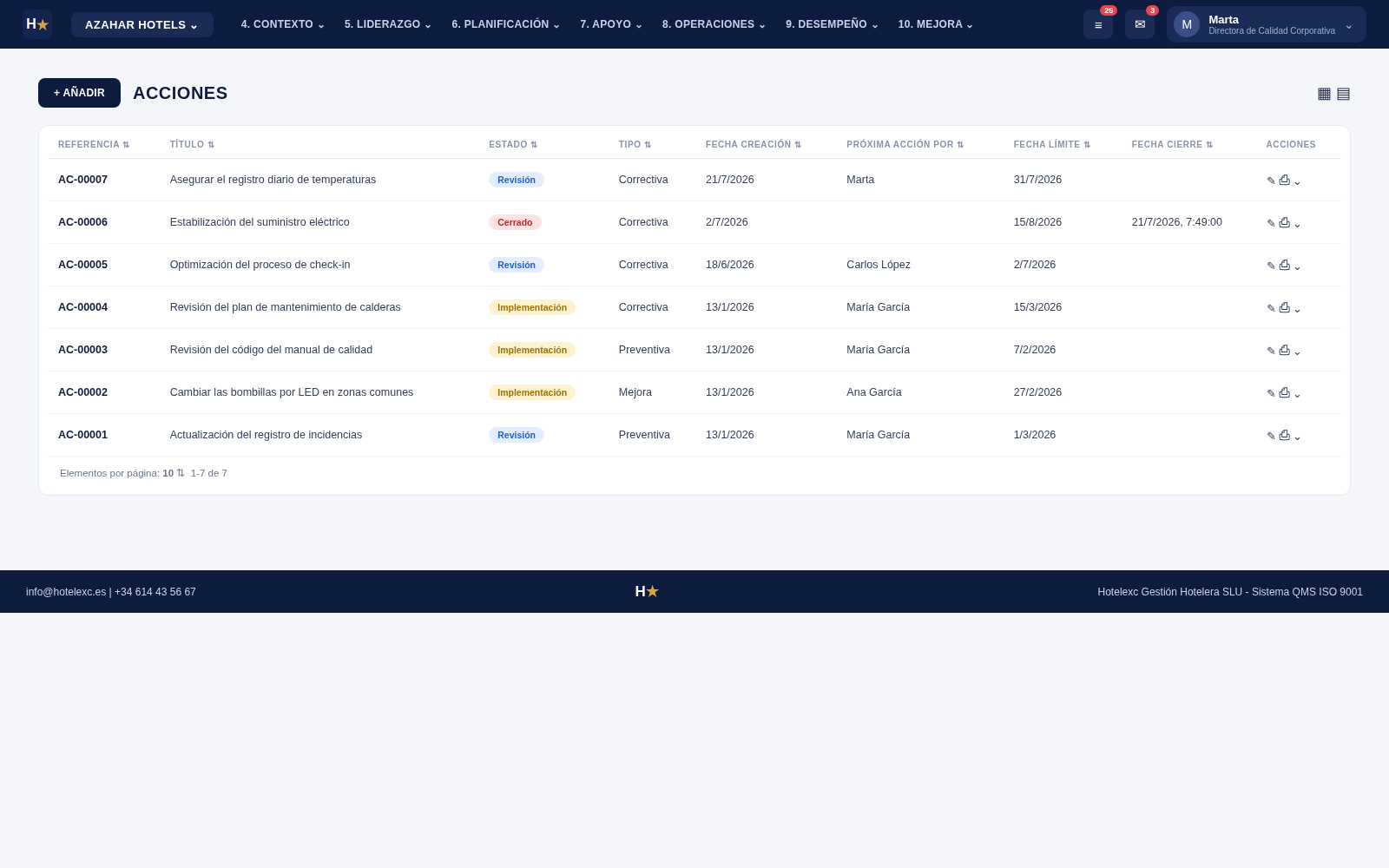Screen dimensions: 1389x868
Task: Change the items per page selector
Action: (x=174, y=473)
